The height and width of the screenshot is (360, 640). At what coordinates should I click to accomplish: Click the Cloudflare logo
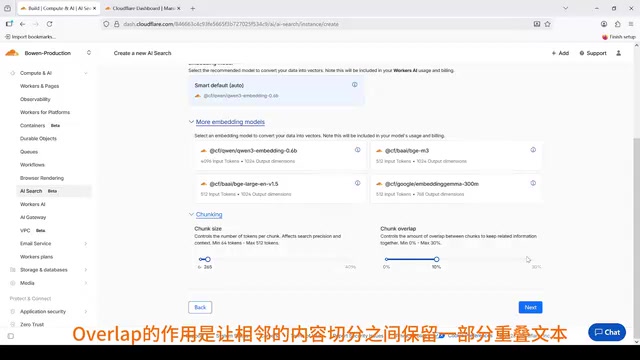(x=12, y=53)
